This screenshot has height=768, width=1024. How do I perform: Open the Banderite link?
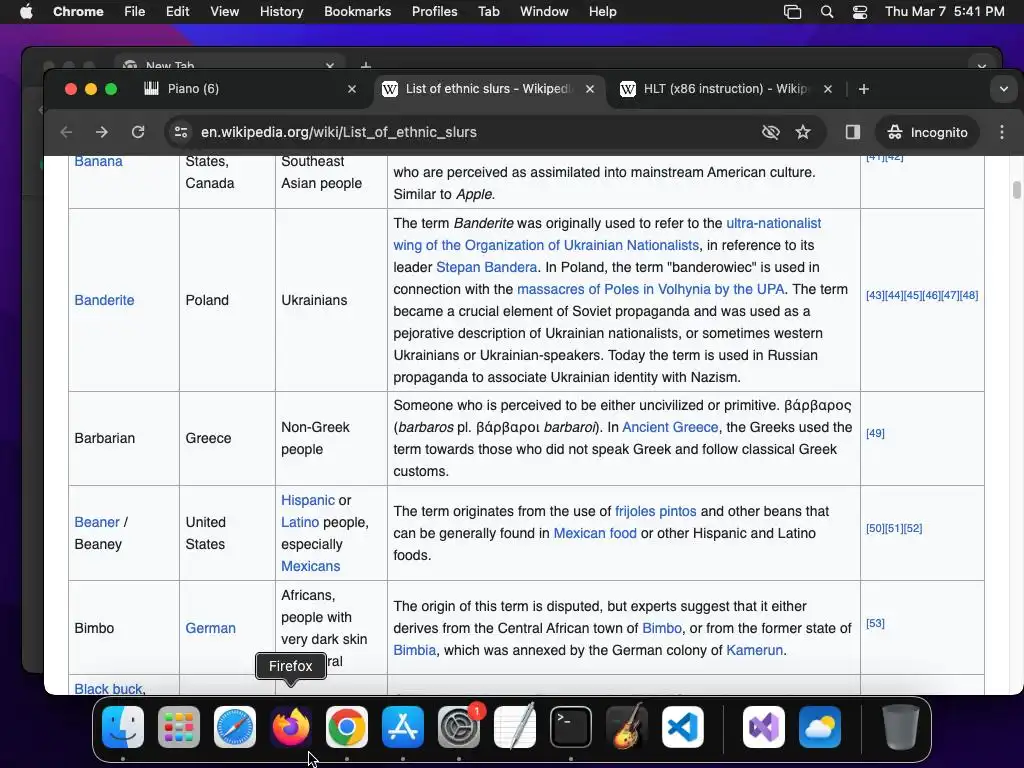(104, 300)
